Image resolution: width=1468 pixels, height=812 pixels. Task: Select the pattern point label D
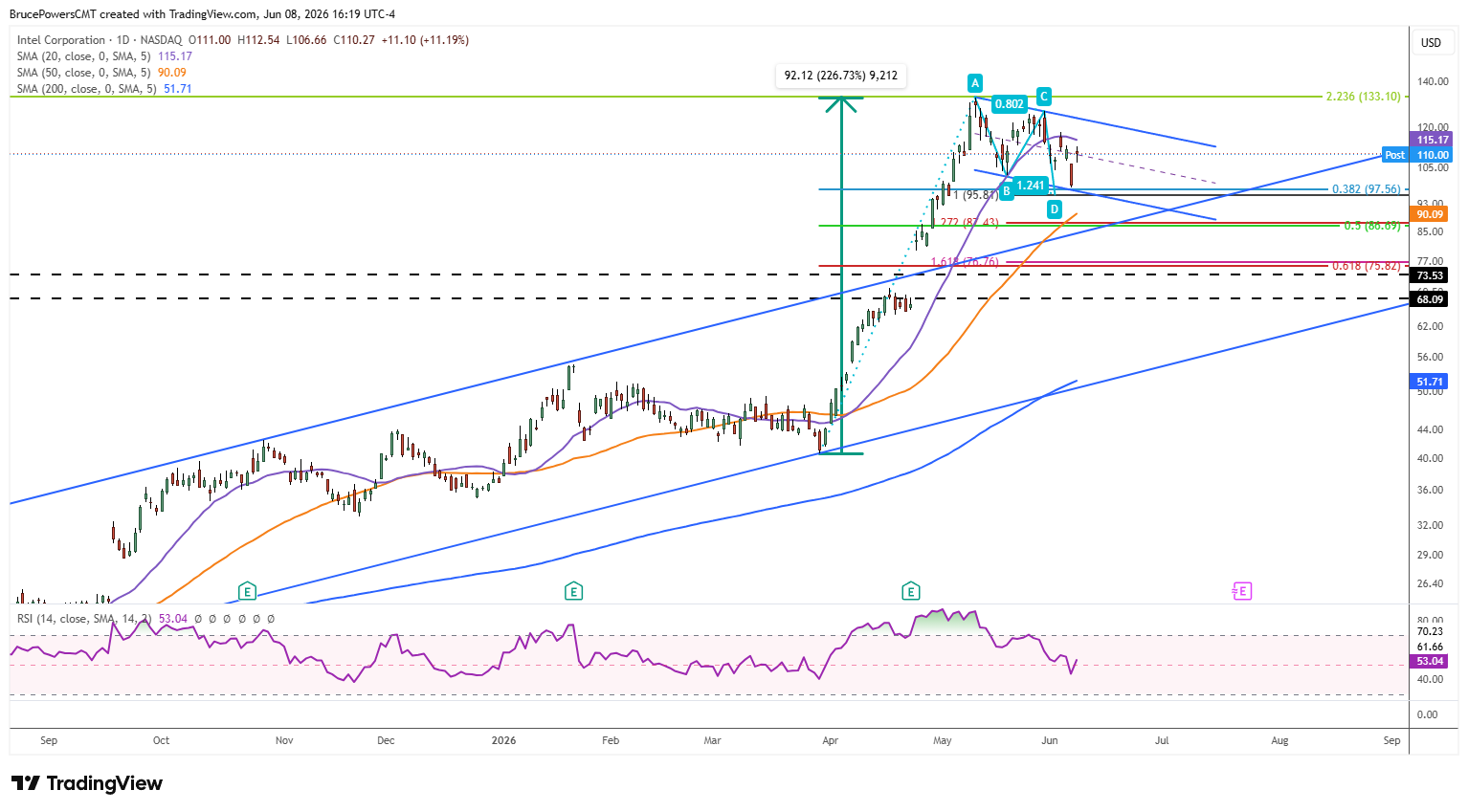[x=1054, y=208]
